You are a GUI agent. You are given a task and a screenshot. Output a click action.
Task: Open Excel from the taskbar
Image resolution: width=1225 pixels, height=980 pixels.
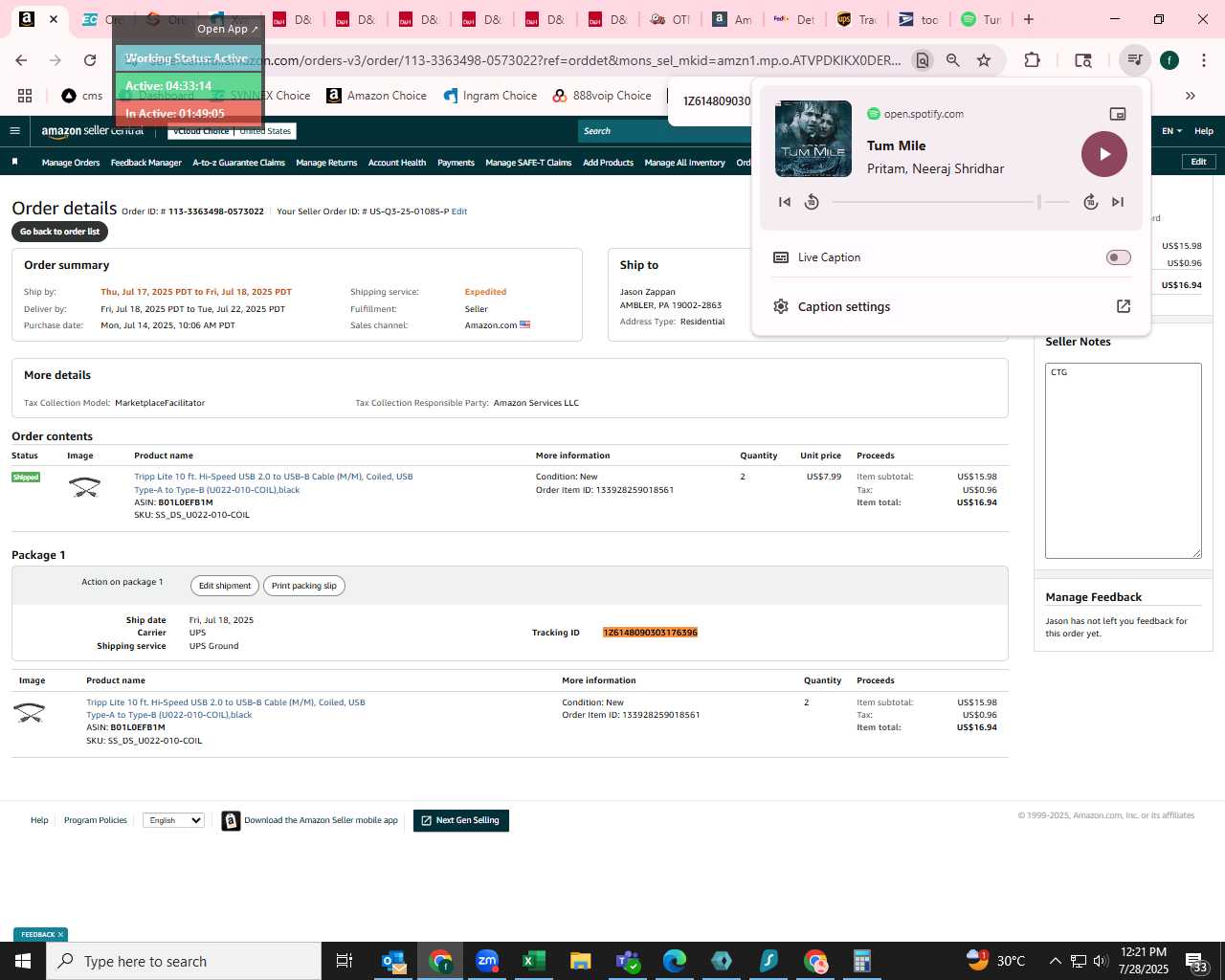pyautogui.click(x=533, y=961)
